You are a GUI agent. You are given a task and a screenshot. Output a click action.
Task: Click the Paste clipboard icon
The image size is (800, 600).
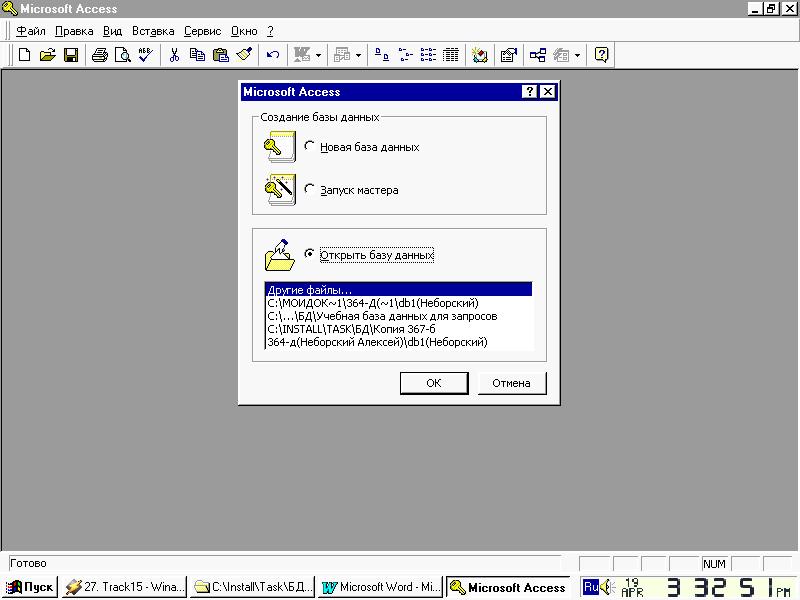pos(220,55)
